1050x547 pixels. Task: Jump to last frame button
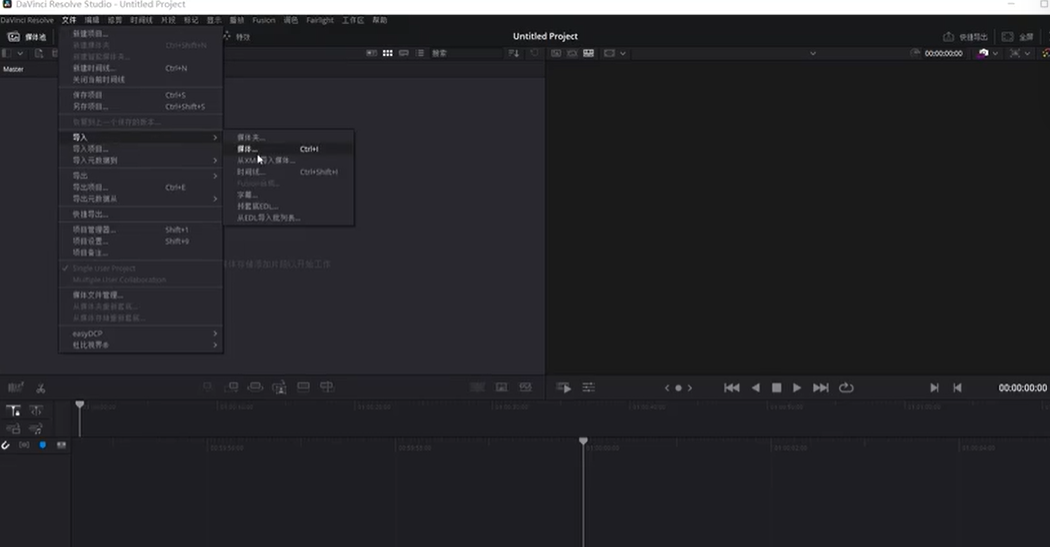821,388
